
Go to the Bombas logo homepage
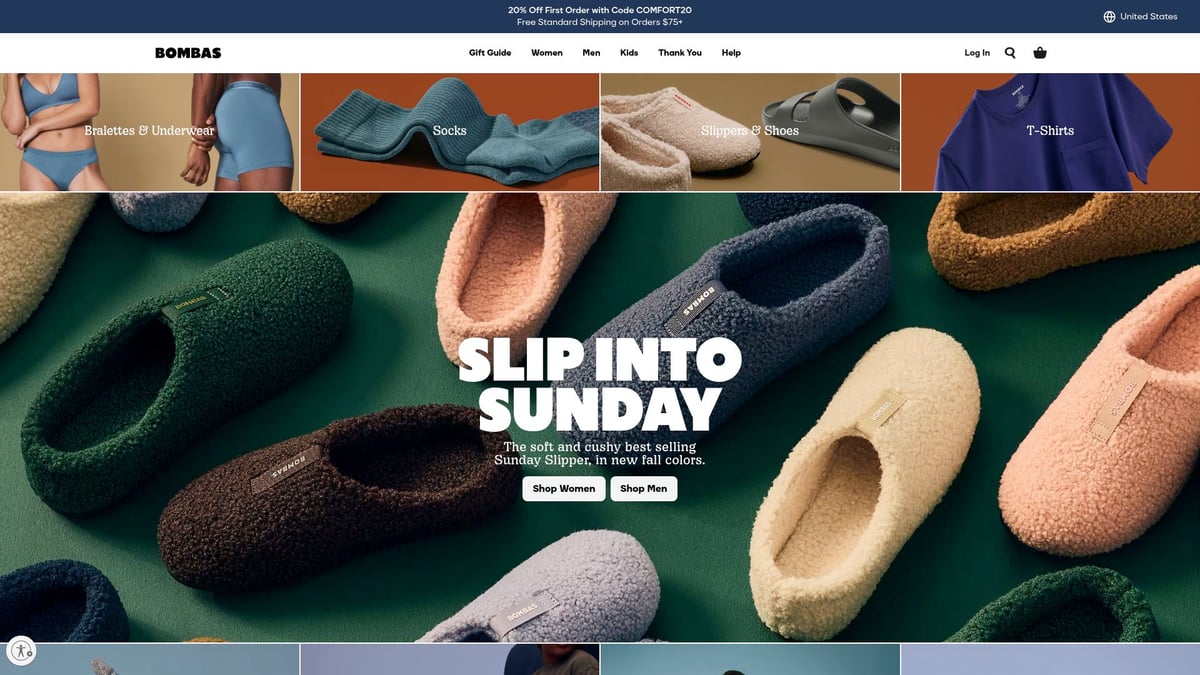tap(188, 53)
